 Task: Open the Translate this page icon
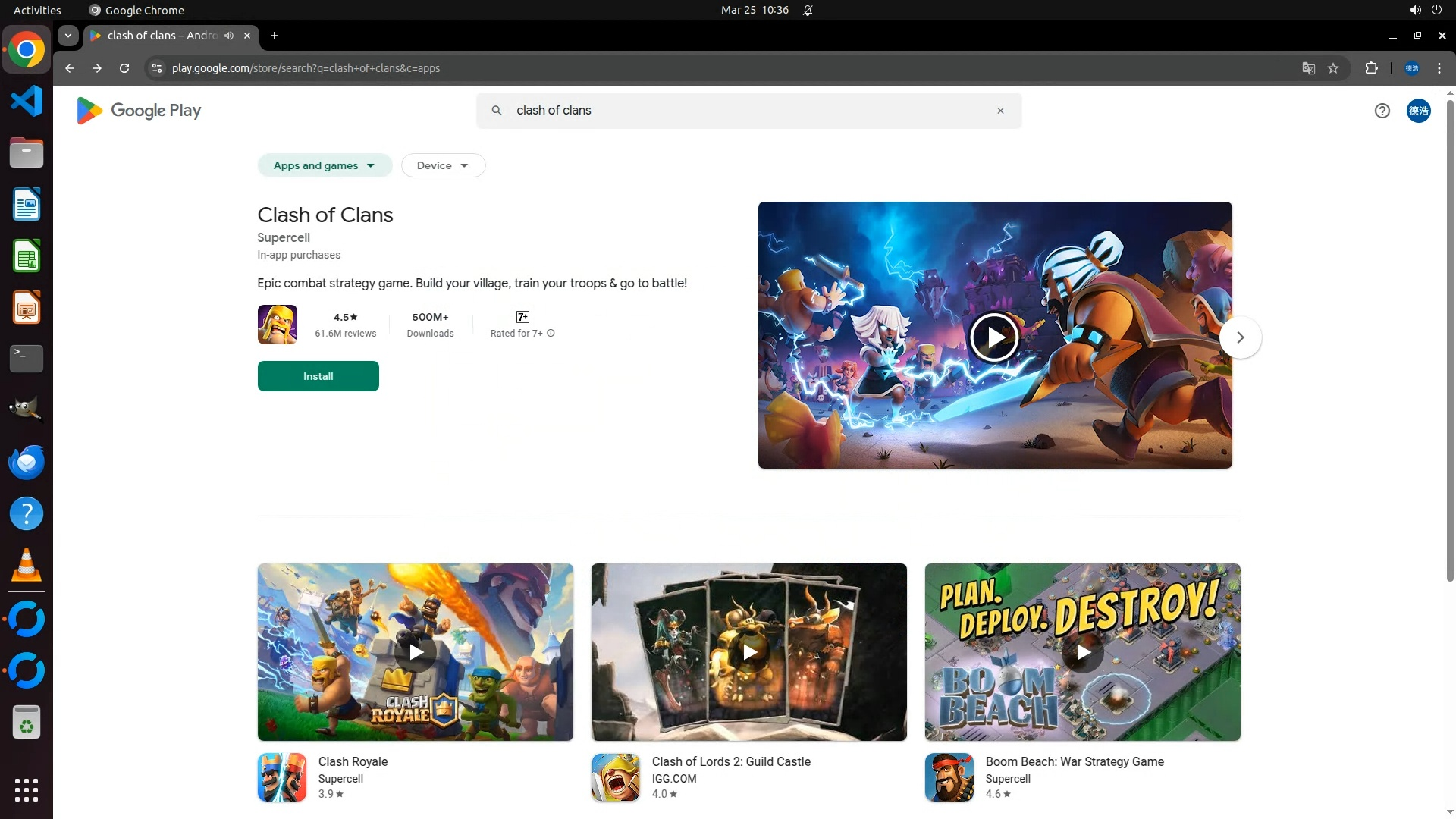point(1308,68)
